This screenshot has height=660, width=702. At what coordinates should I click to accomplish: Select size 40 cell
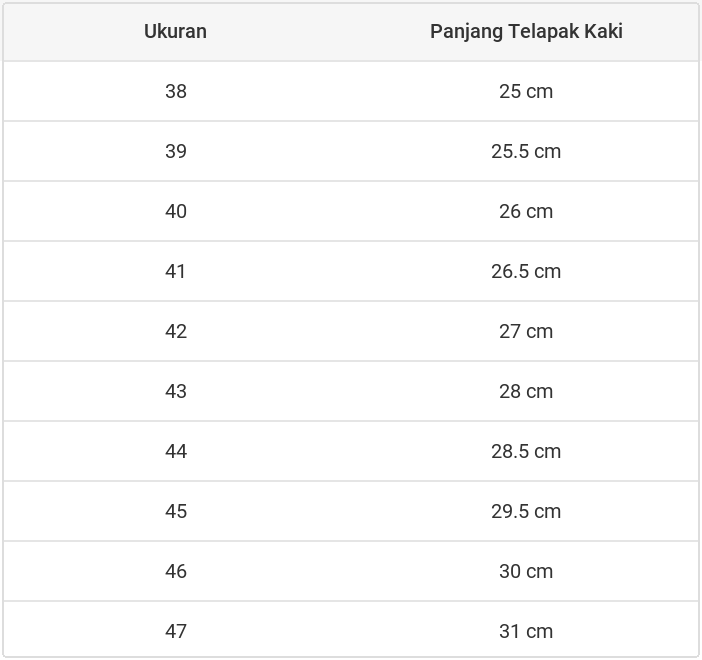176,211
